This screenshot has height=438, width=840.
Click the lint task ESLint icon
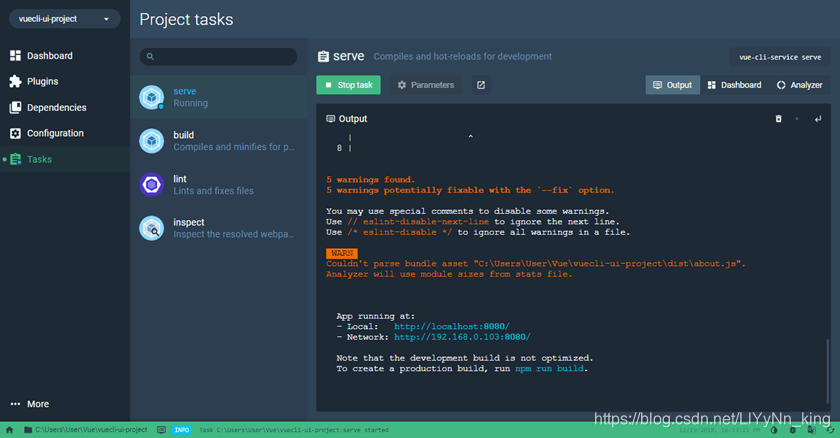[152, 185]
